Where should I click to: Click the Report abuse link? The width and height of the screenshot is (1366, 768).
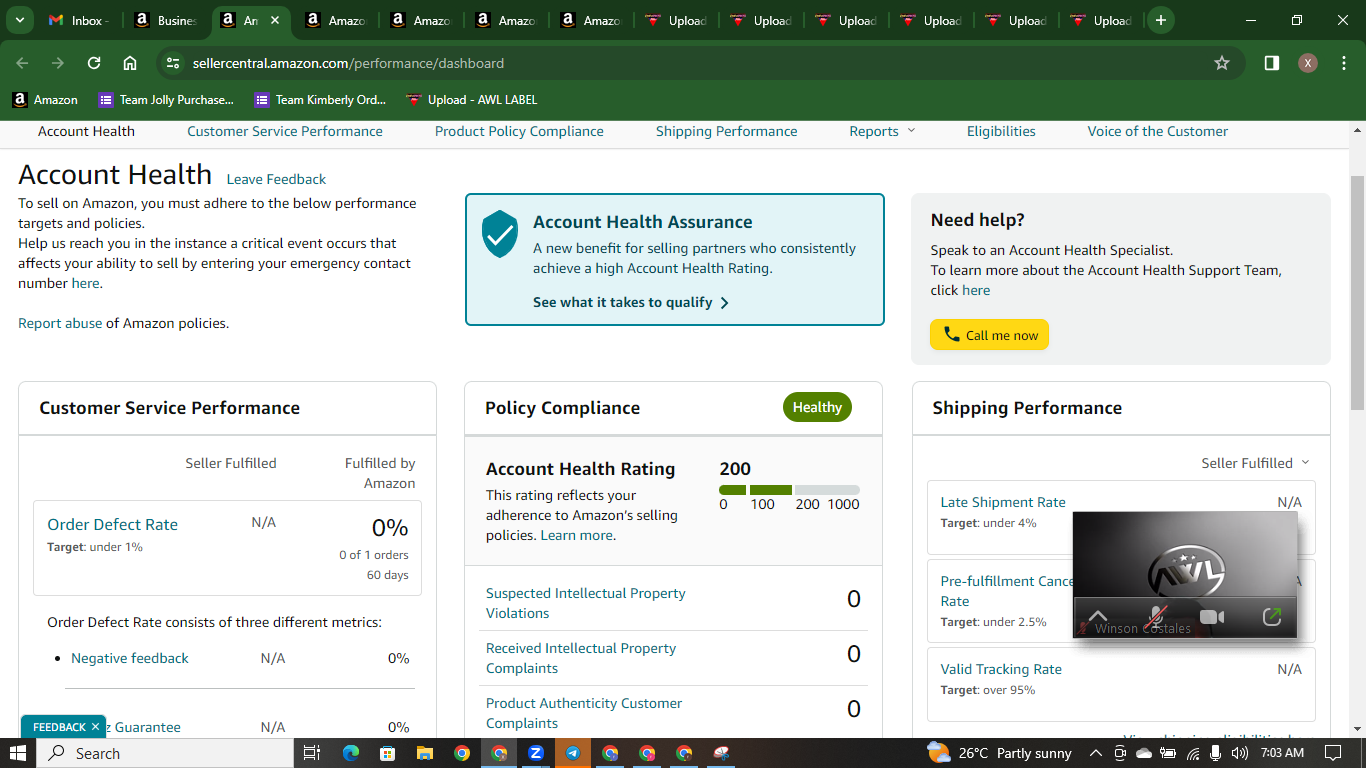[60, 323]
